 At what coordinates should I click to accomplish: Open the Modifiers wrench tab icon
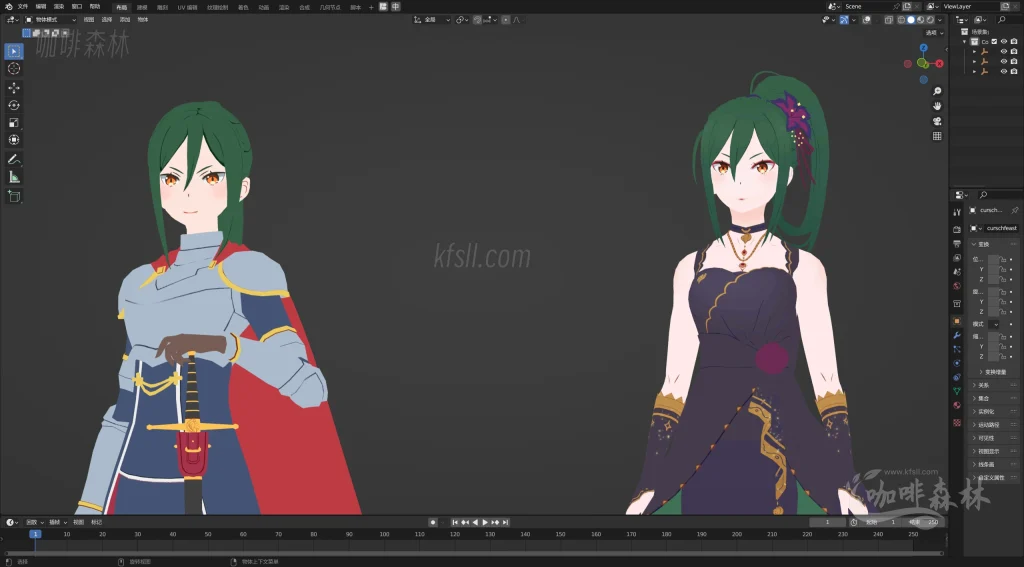957,335
